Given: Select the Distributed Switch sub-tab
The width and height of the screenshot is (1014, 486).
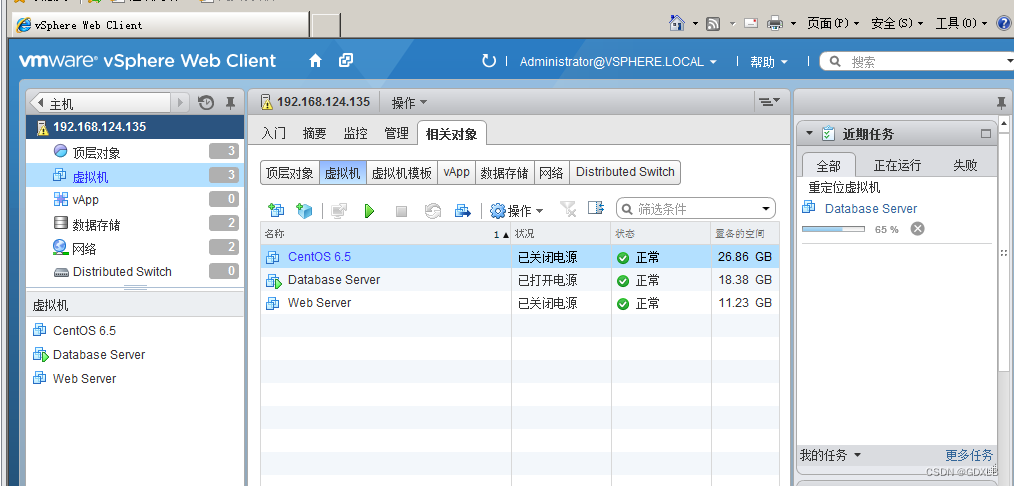Looking at the screenshot, I should (x=625, y=173).
